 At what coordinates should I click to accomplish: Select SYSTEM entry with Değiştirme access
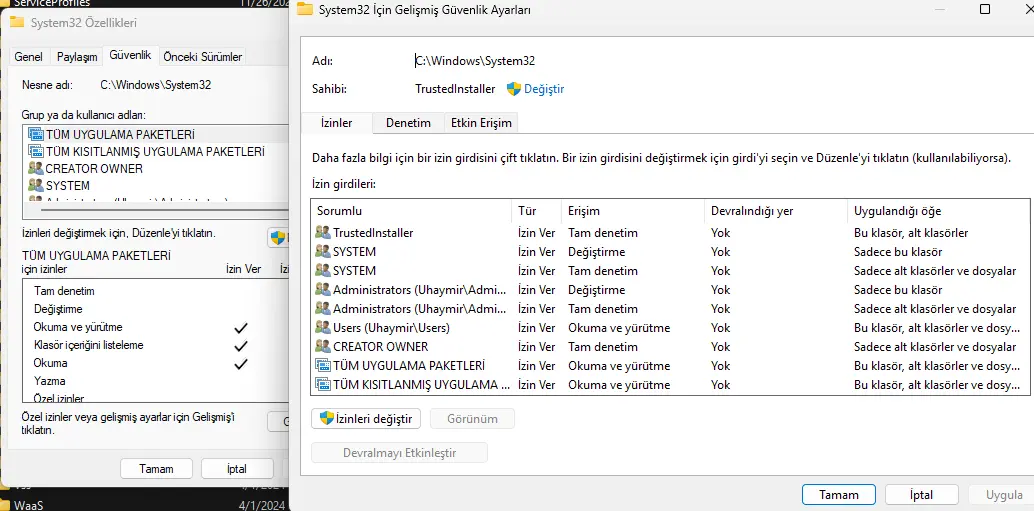(x=670, y=252)
